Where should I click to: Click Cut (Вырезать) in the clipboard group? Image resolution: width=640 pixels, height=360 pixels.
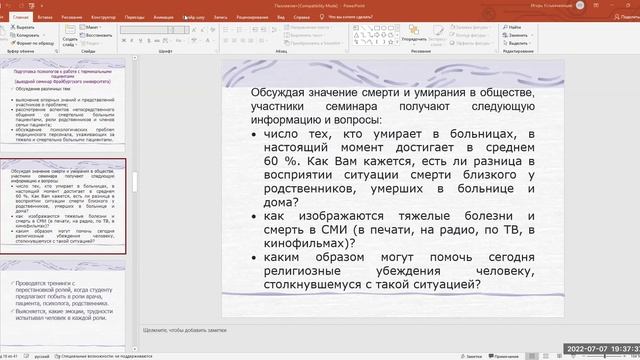click(x=23, y=27)
